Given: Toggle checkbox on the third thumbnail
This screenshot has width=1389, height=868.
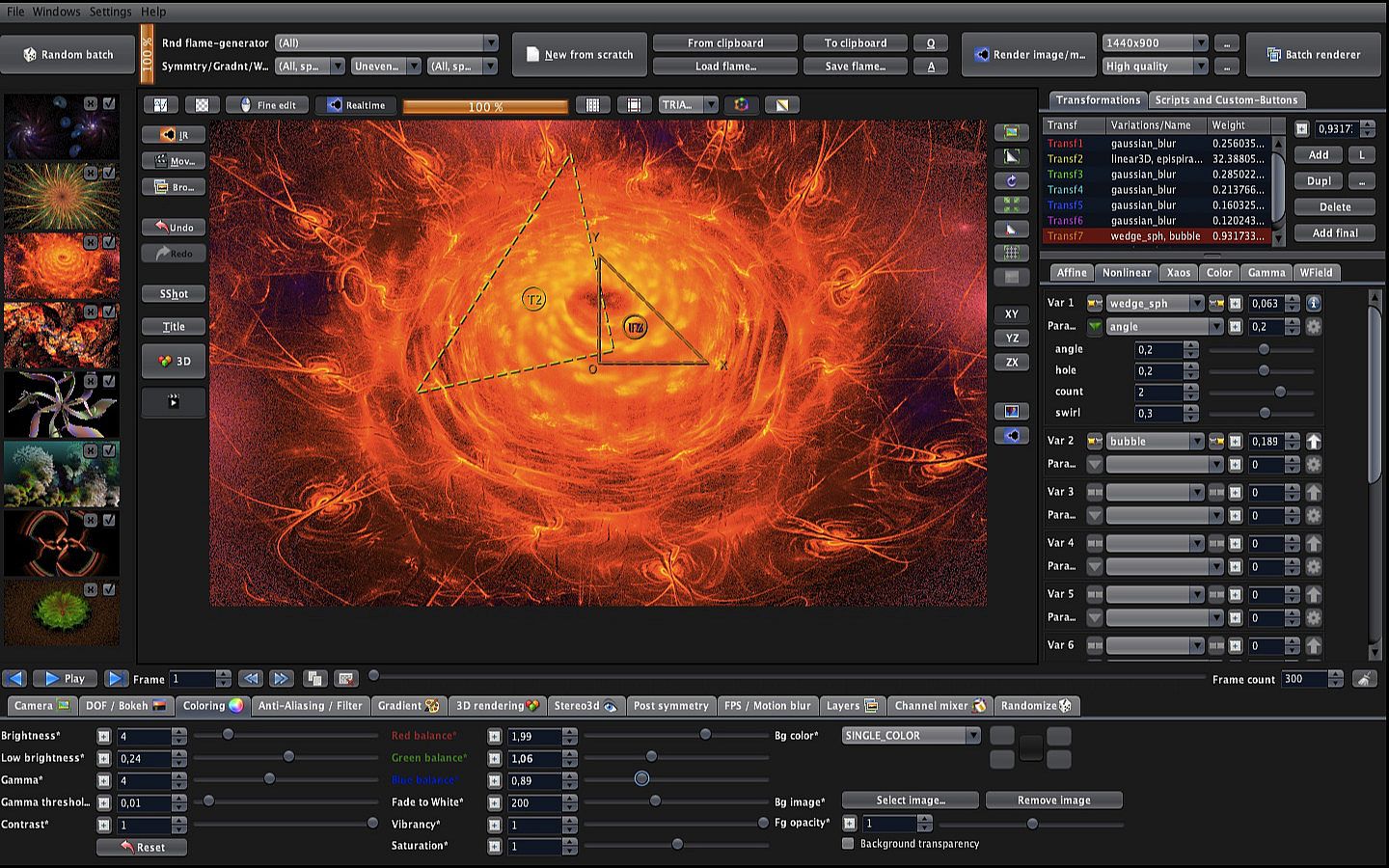Looking at the screenshot, I should pyautogui.click(x=109, y=242).
